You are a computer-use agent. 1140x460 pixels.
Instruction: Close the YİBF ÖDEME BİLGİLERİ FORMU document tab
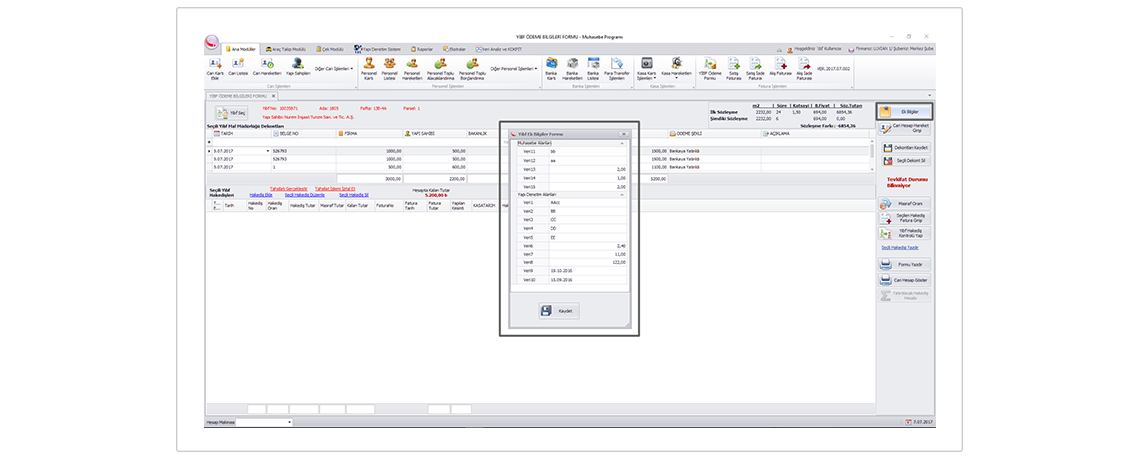point(274,96)
